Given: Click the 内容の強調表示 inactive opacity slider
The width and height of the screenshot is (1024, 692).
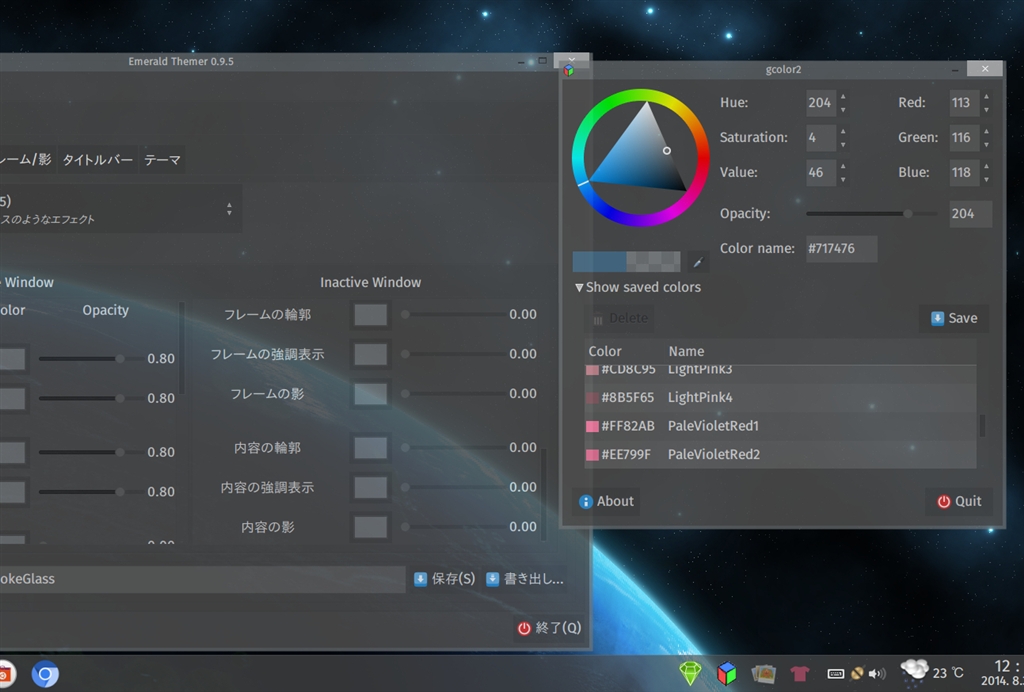Looking at the screenshot, I should 453,488.
